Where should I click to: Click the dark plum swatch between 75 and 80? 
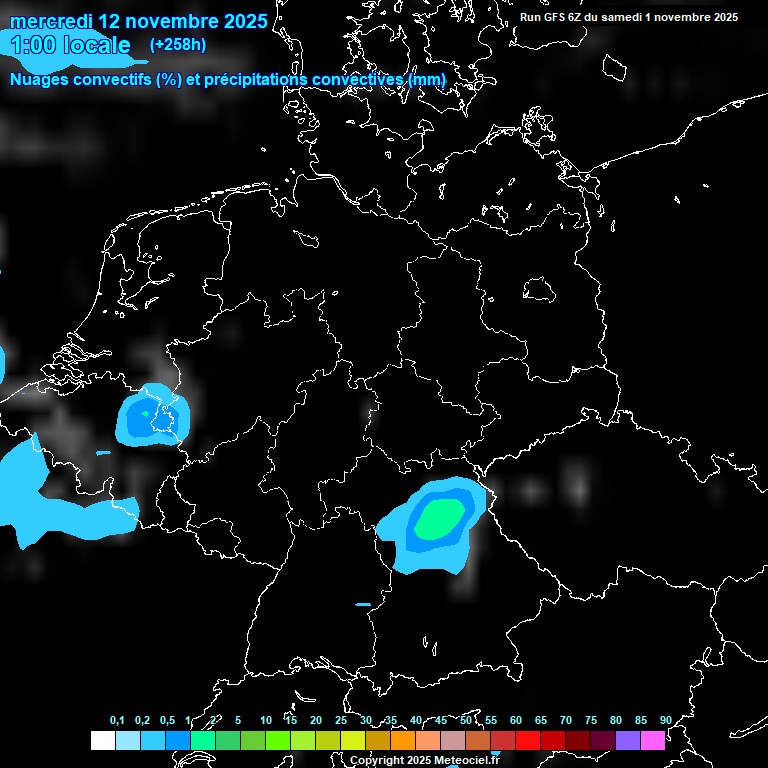coord(602,740)
